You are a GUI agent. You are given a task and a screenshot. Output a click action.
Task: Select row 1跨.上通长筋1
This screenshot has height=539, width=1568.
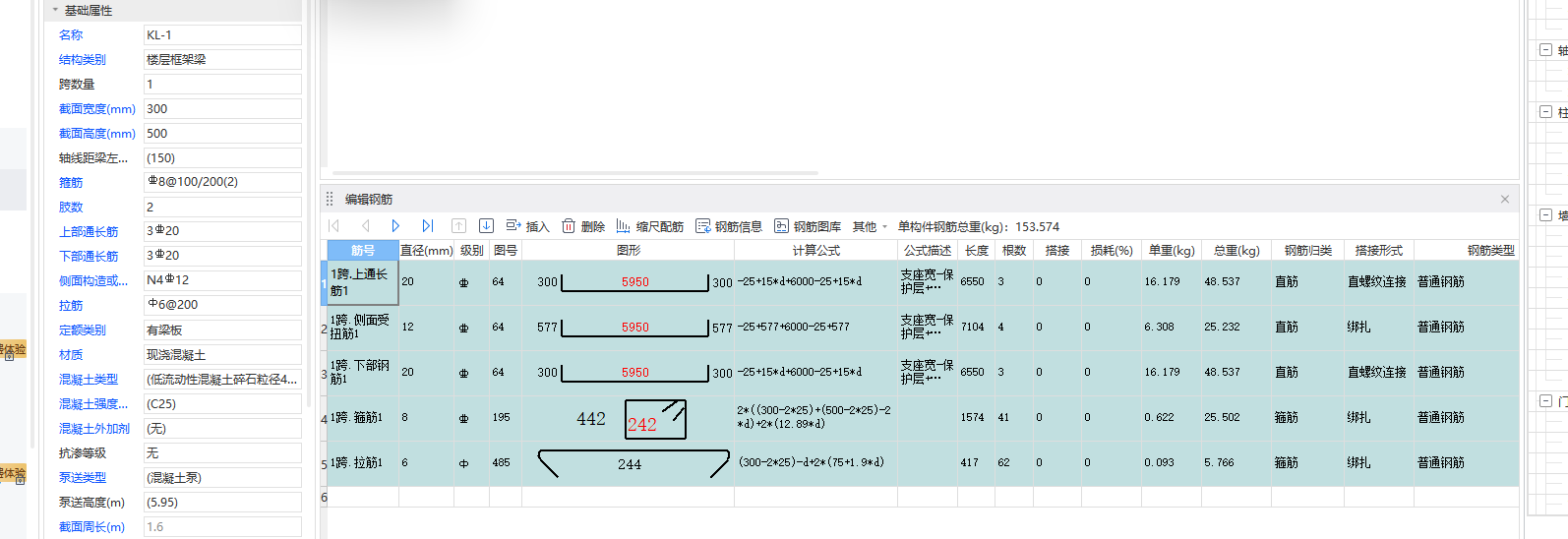(x=361, y=282)
